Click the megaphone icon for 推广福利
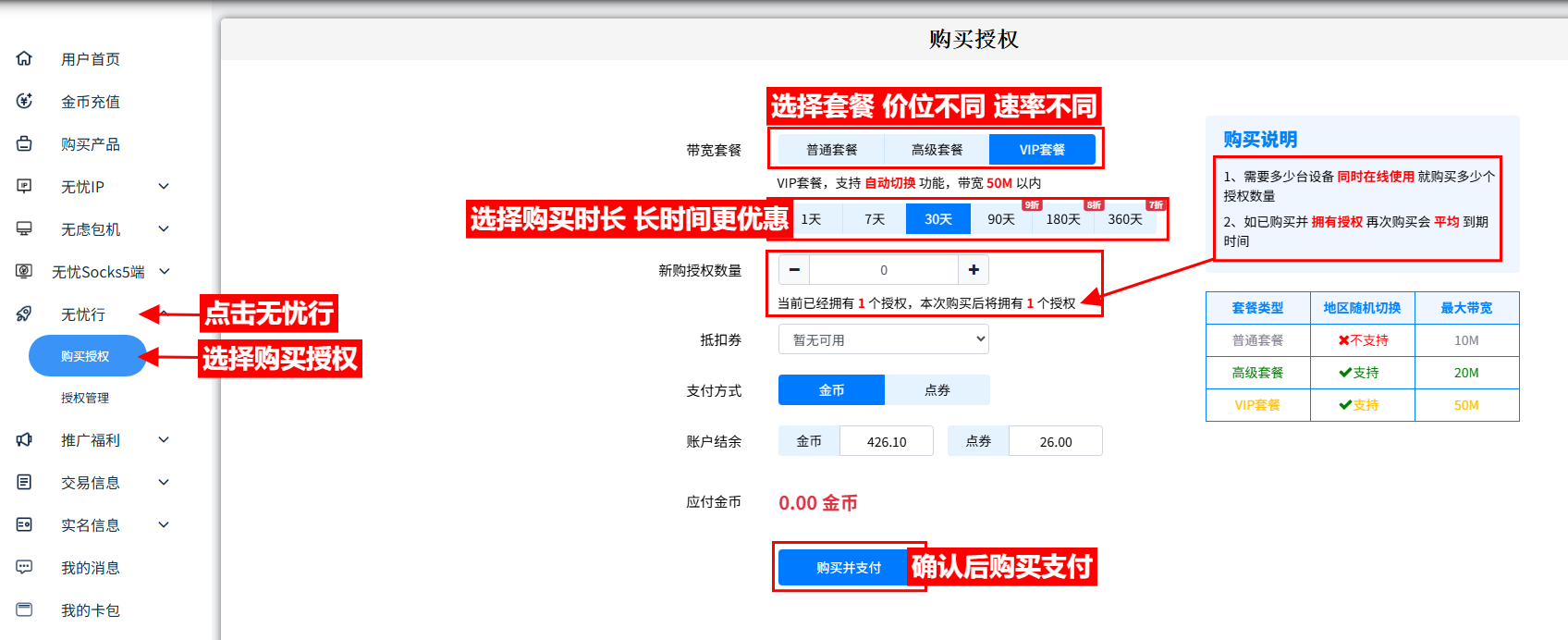 24,440
